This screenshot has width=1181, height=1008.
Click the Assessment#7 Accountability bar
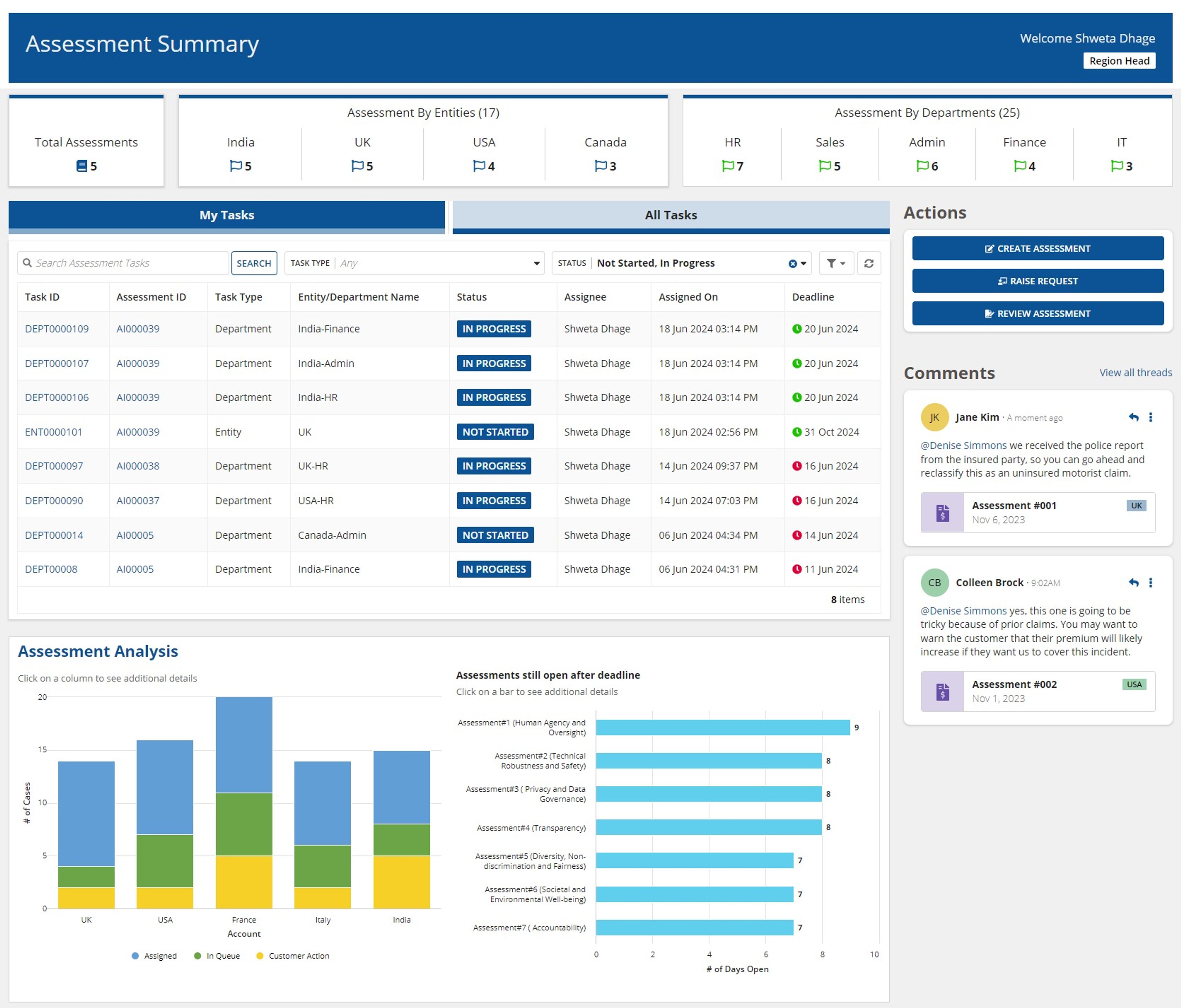pos(695,928)
